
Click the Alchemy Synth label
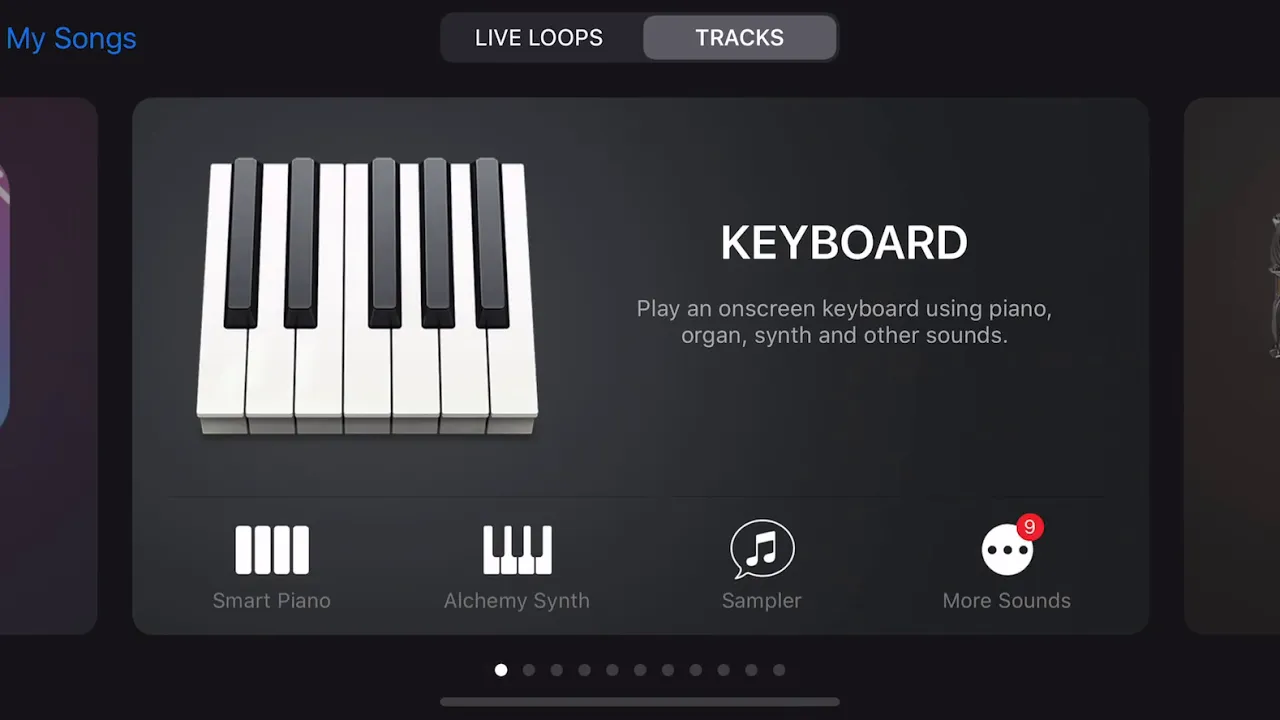coord(517,601)
